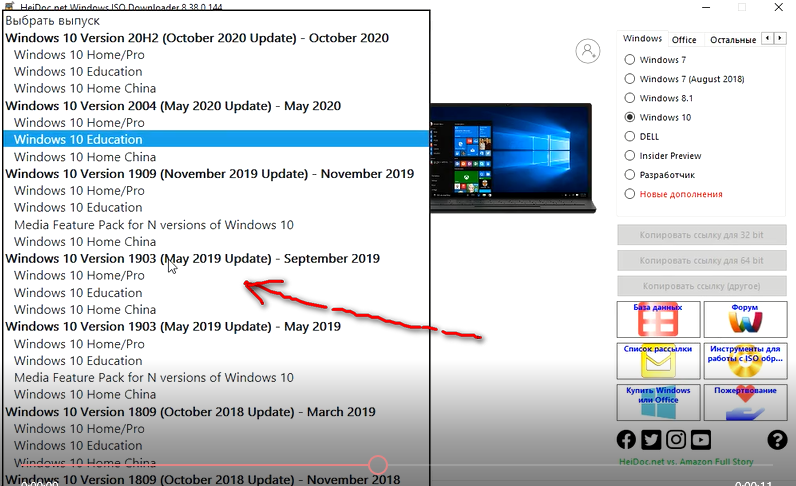Choose Media Feature Pack under 1903 May 2019
Viewport: 796px width, 486px height.
216,378
